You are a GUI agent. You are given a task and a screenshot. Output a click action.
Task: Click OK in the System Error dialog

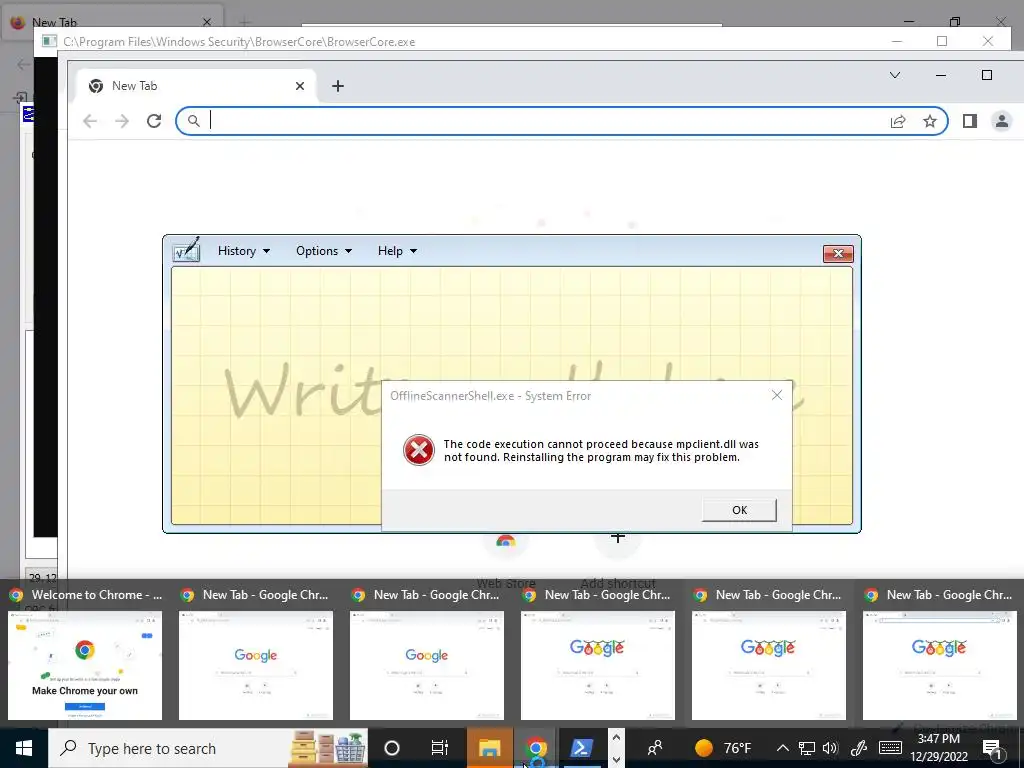[x=739, y=510]
